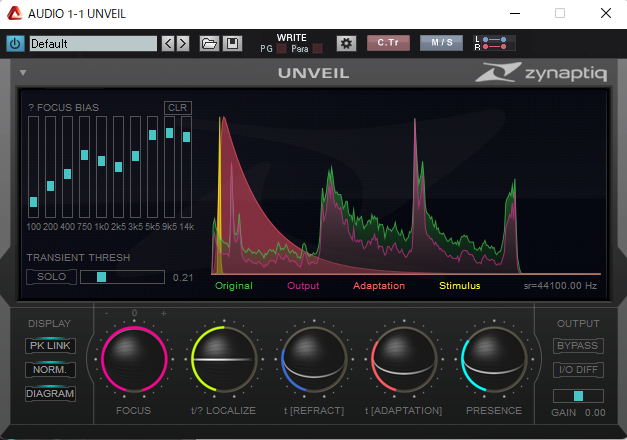Click the Default preset name field
The image size is (627, 440).
[93, 43]
